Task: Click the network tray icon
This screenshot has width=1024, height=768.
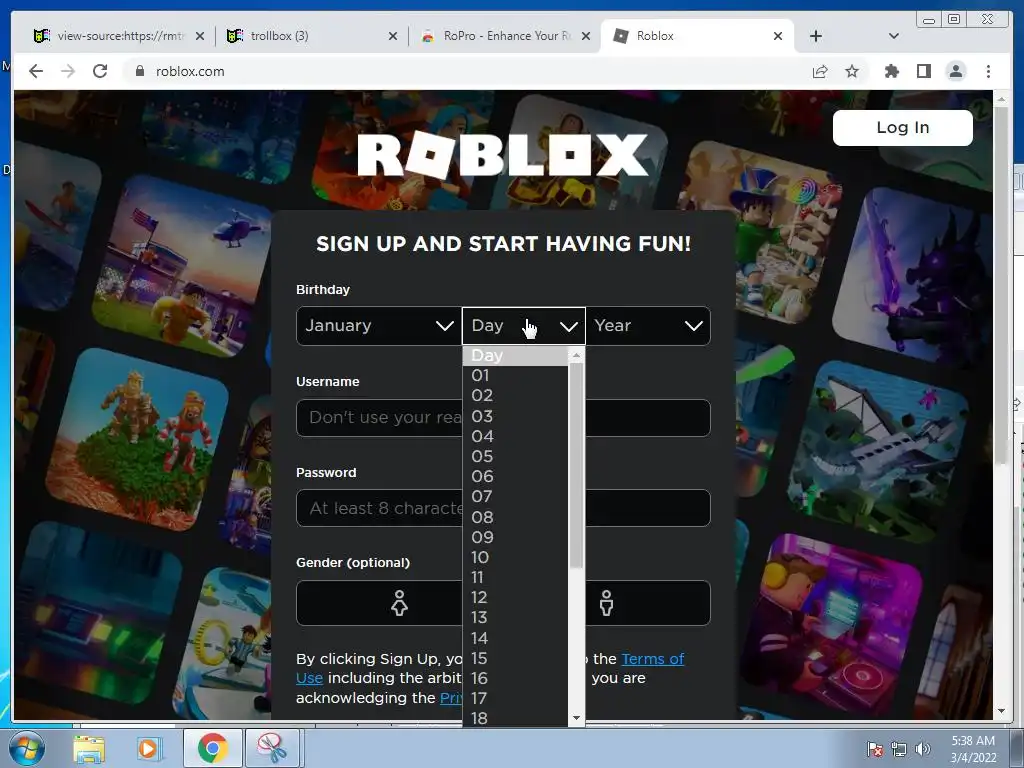Action: click(899, 749)
